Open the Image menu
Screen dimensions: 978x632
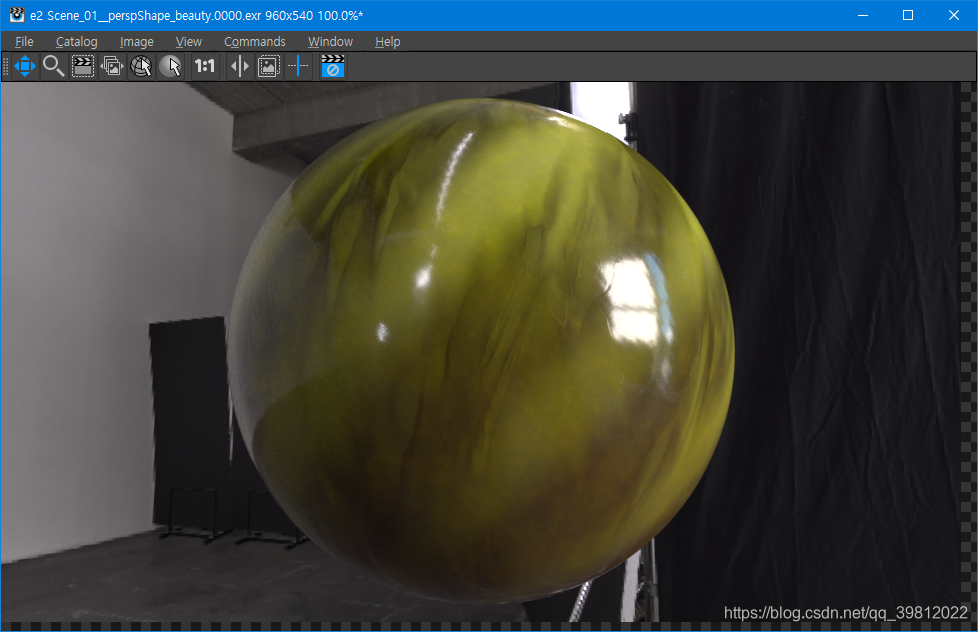pos(137,42)
